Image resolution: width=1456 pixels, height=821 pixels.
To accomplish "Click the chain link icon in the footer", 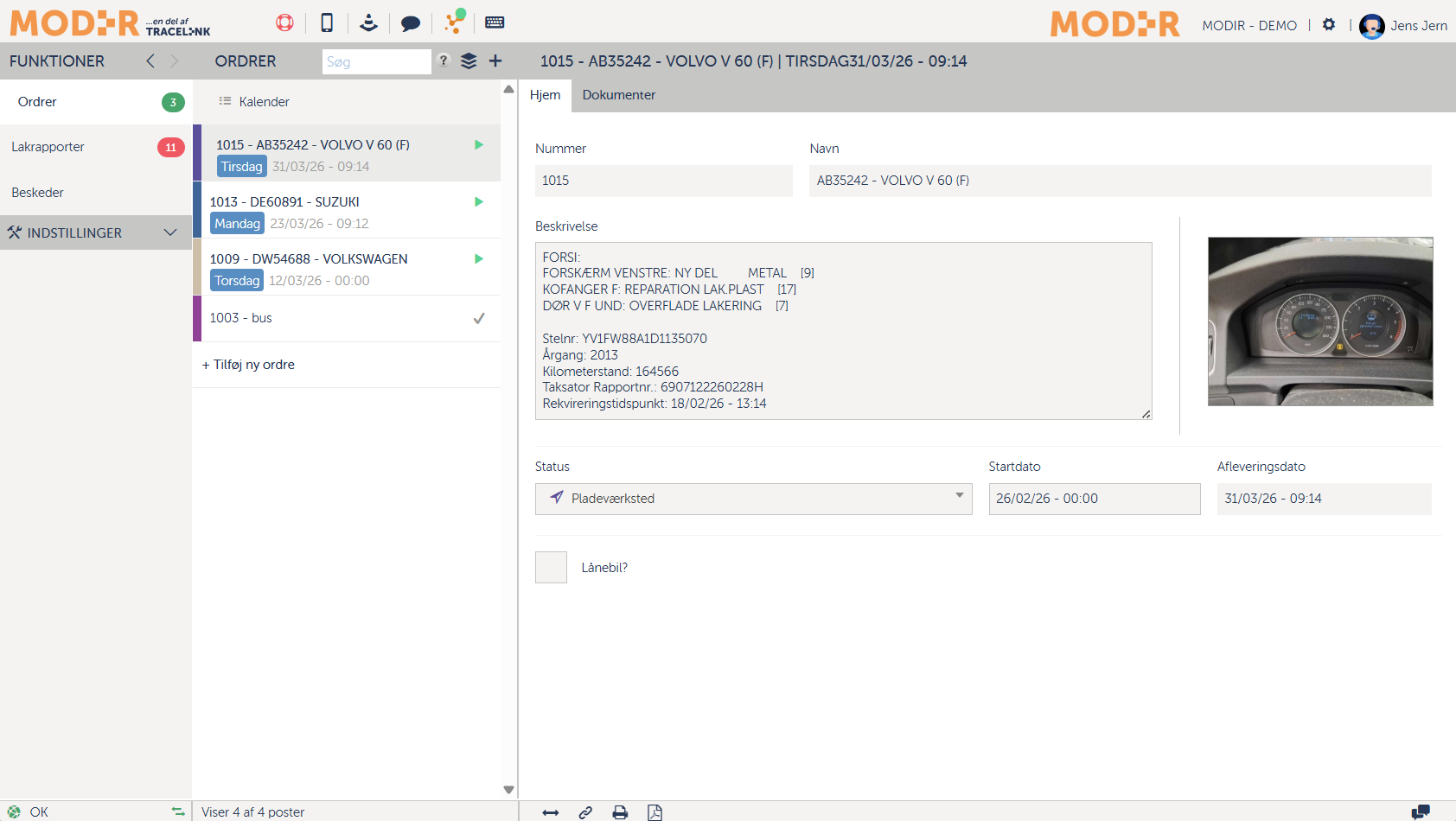I will click(x=585, y=812).
